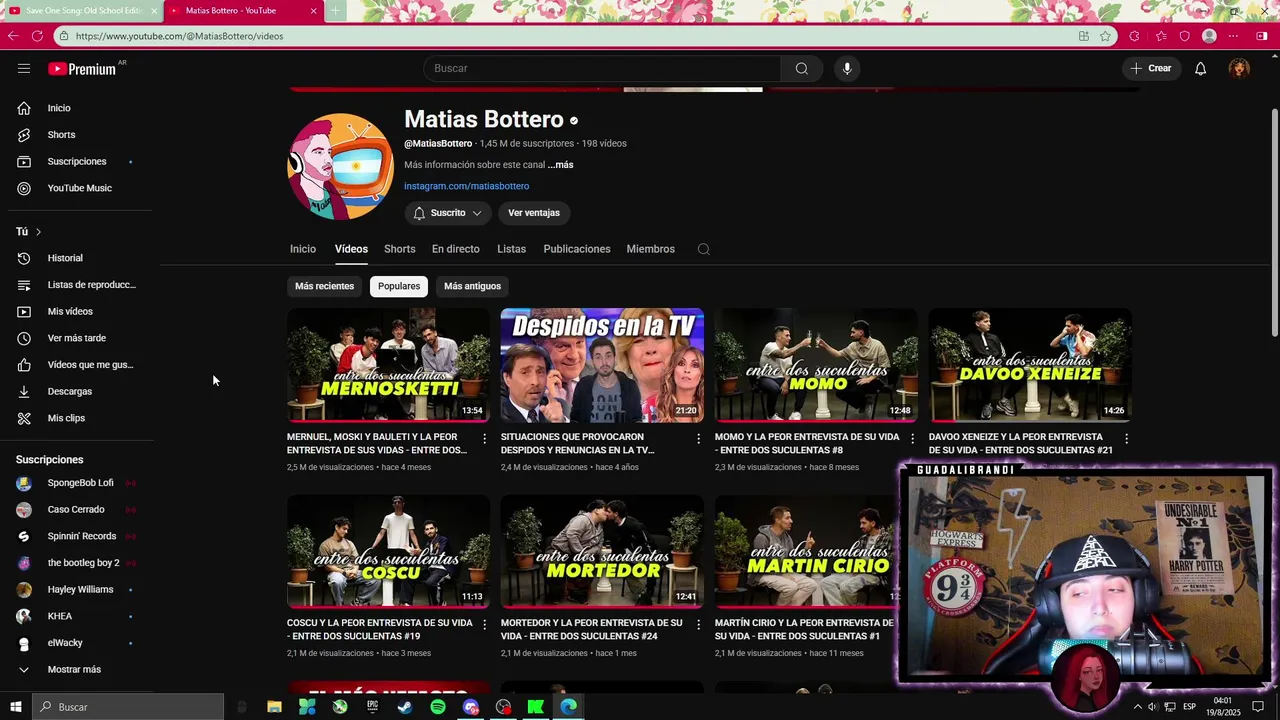The height and width of the screenshot is (720, 1280).
Task: Open options for DAVOO XENEIZE video
Action: click(1126, 438)
